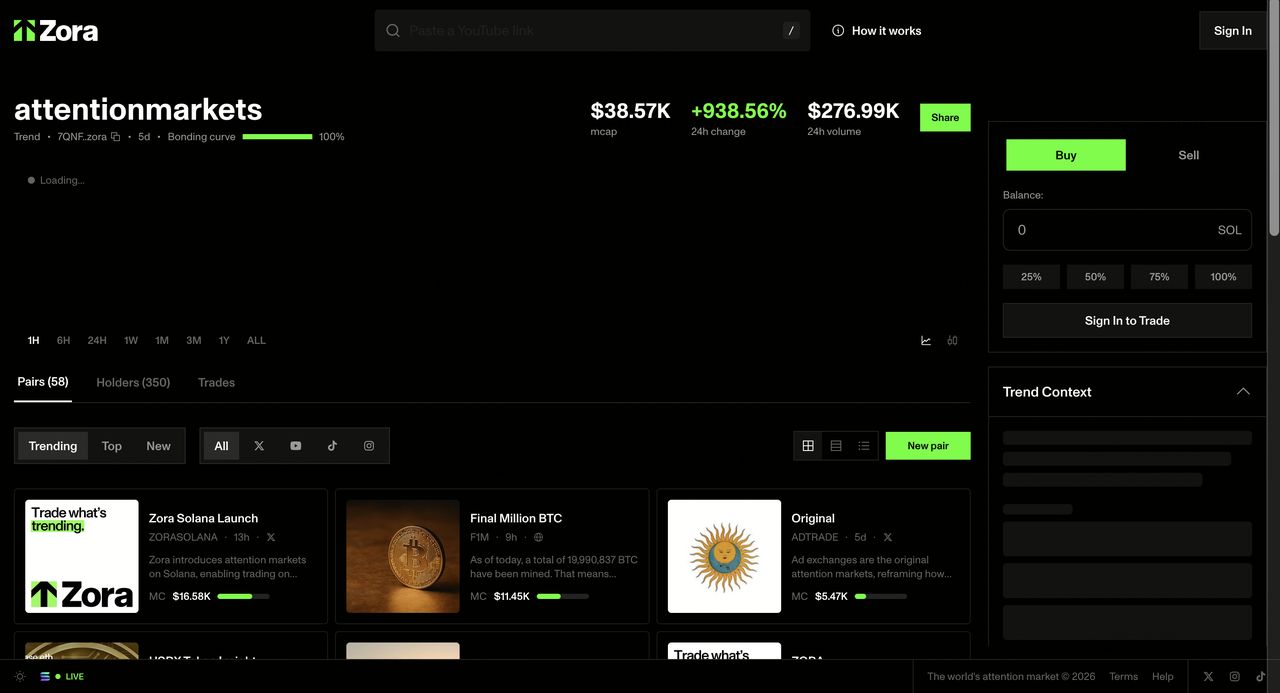Click Sign In to Trade
This screenshot has width=1280, height=693.
tap(1127, 321)
